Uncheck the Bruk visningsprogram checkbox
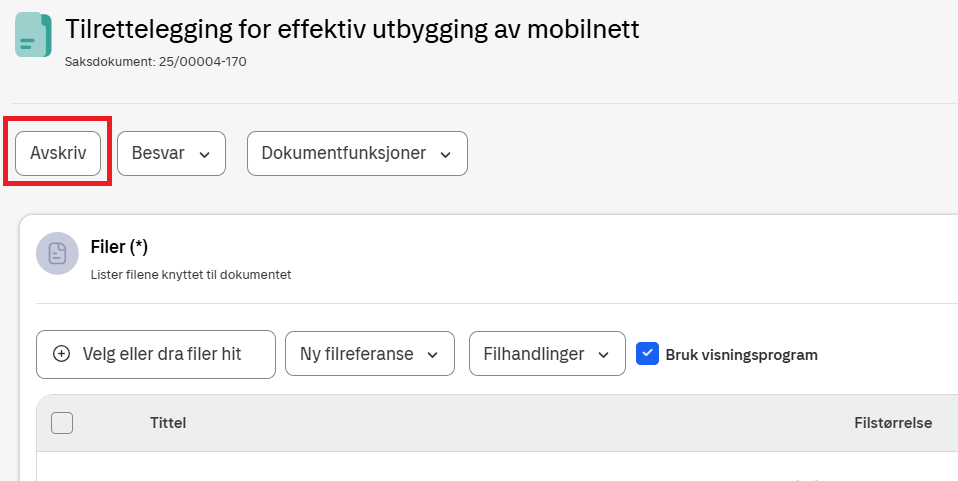 647,353
